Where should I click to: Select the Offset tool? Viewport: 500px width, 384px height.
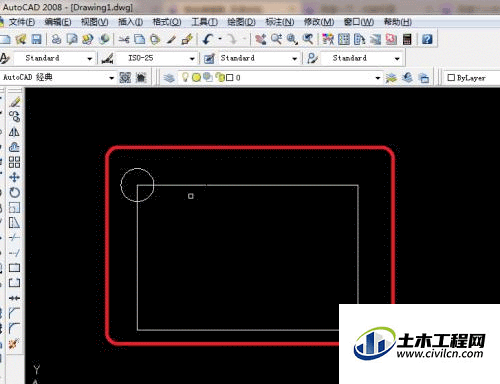(14, 147)
